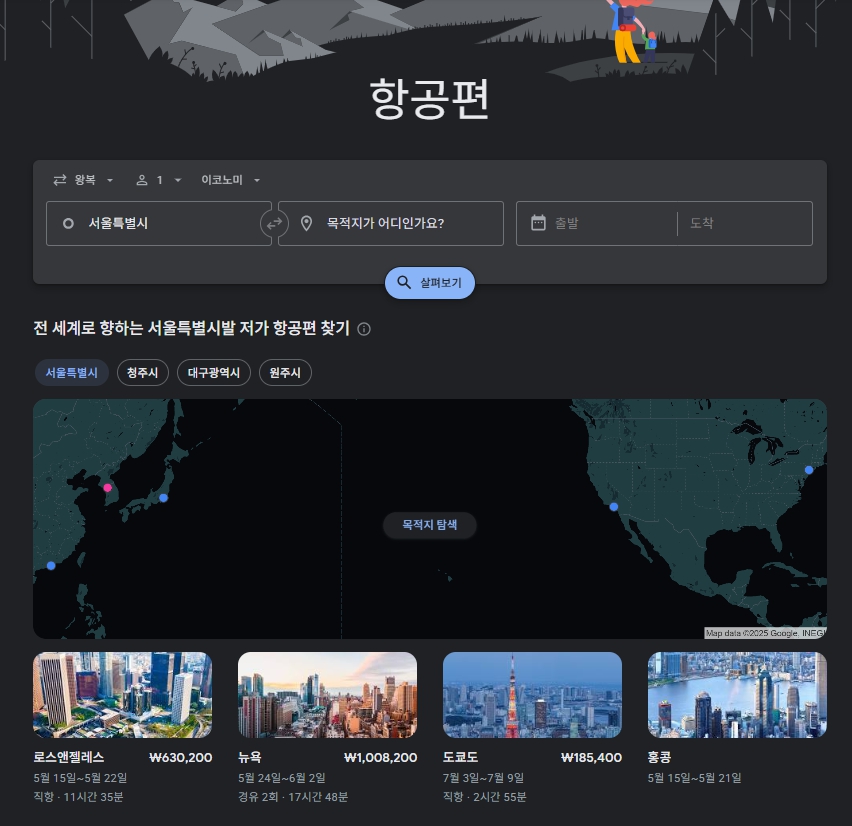852x826 pixels.
Task: Open the 홍콩 destination thumbnail
Action: pyautogui.click(x=737, y=695)
